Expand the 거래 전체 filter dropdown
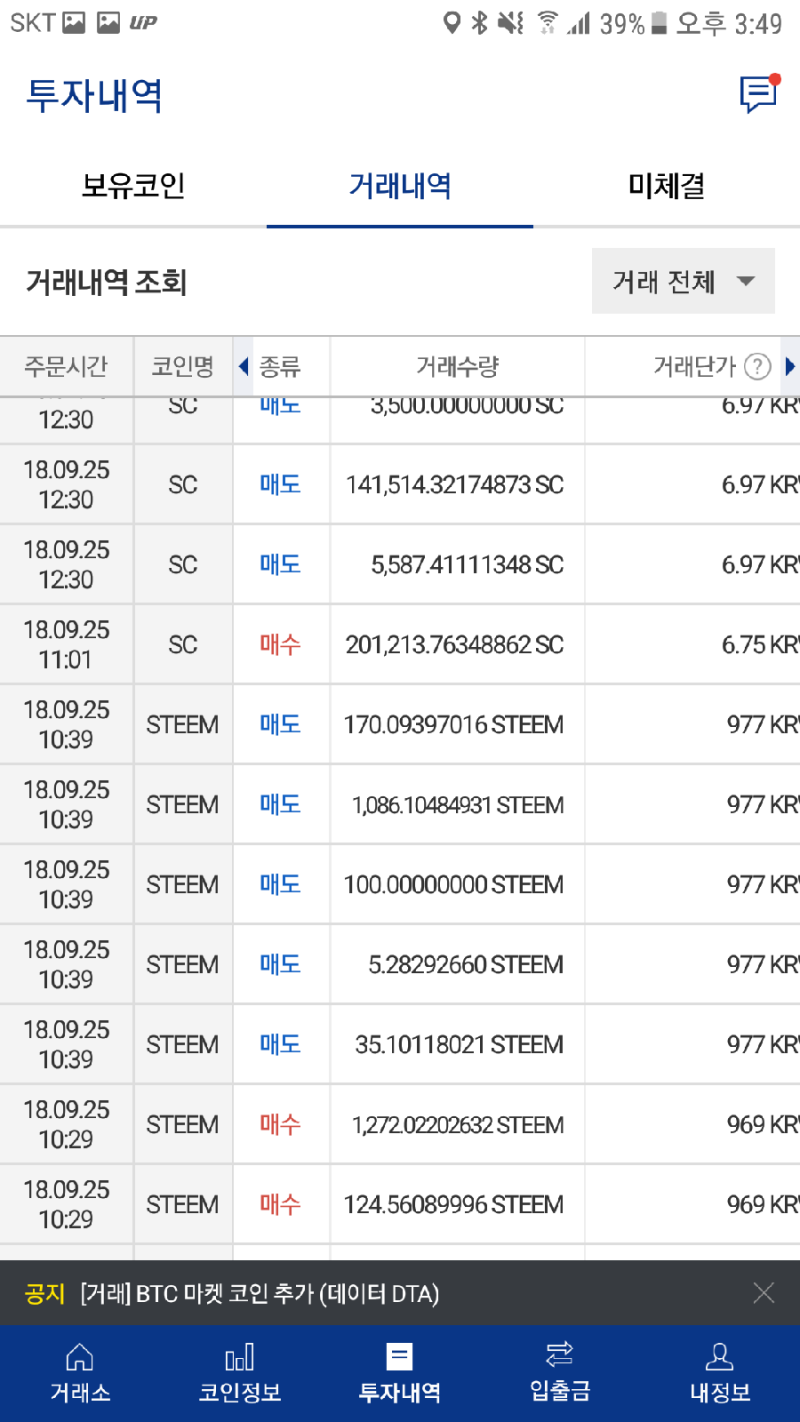Image resolution: width=800 pixels, height=1422 pixels. [x=683, y=282]
